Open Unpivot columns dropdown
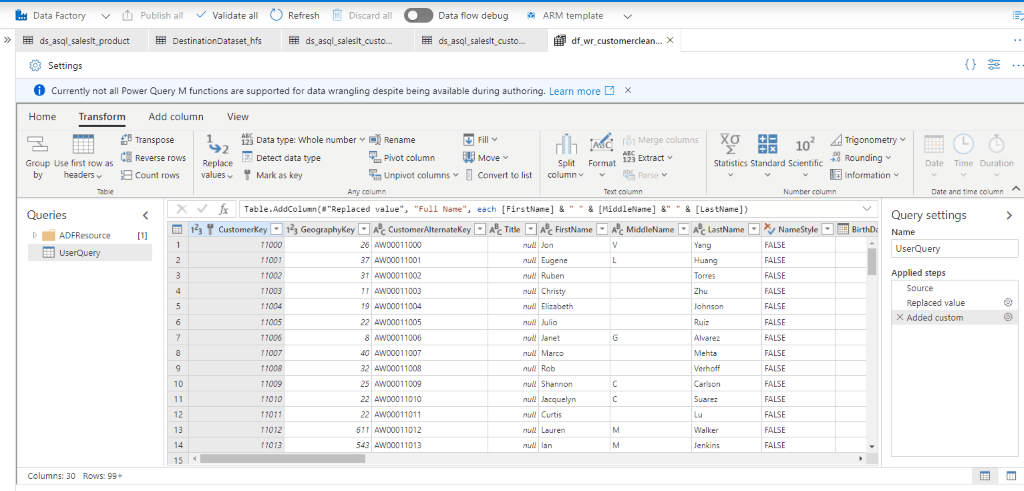Viewport: 1024px width, 491px height. (x=413, y=175)
